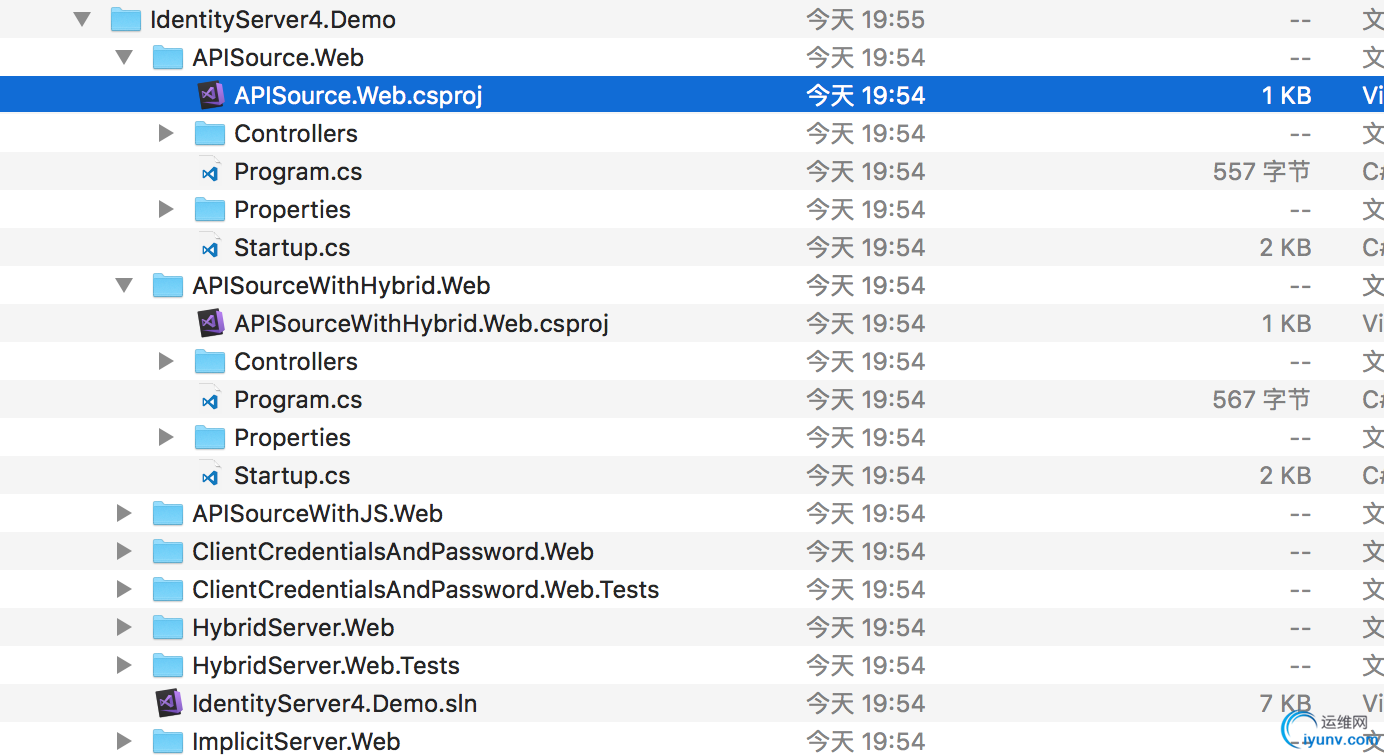Select Properties name under APISourceWithHybrid.Web

point(292,438)
